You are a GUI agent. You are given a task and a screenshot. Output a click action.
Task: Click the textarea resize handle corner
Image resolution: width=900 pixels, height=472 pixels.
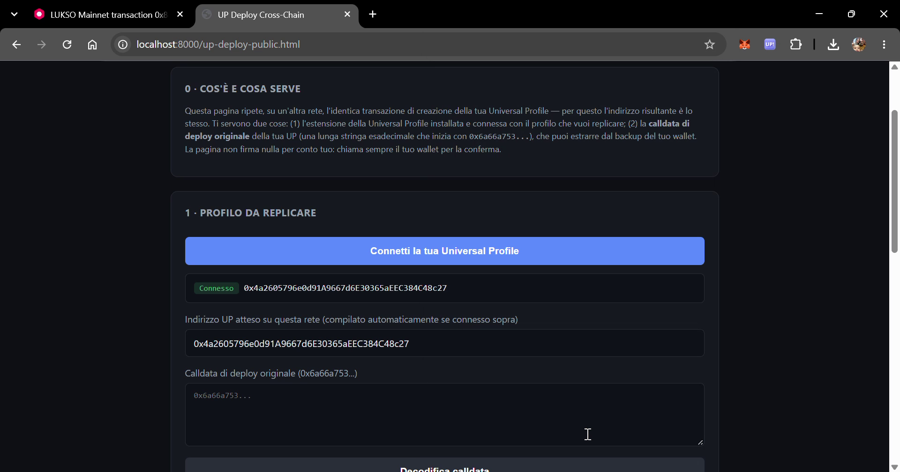700,442
